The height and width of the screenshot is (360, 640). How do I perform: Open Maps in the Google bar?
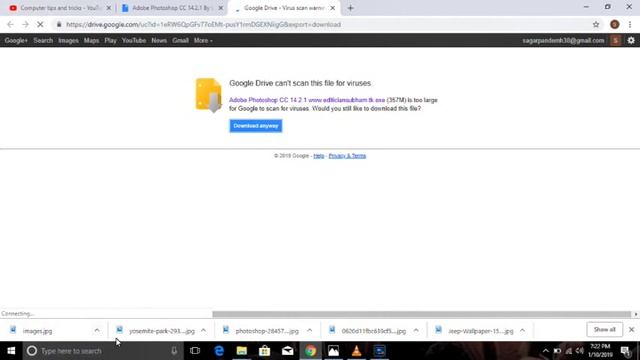[x=91, y=40]
